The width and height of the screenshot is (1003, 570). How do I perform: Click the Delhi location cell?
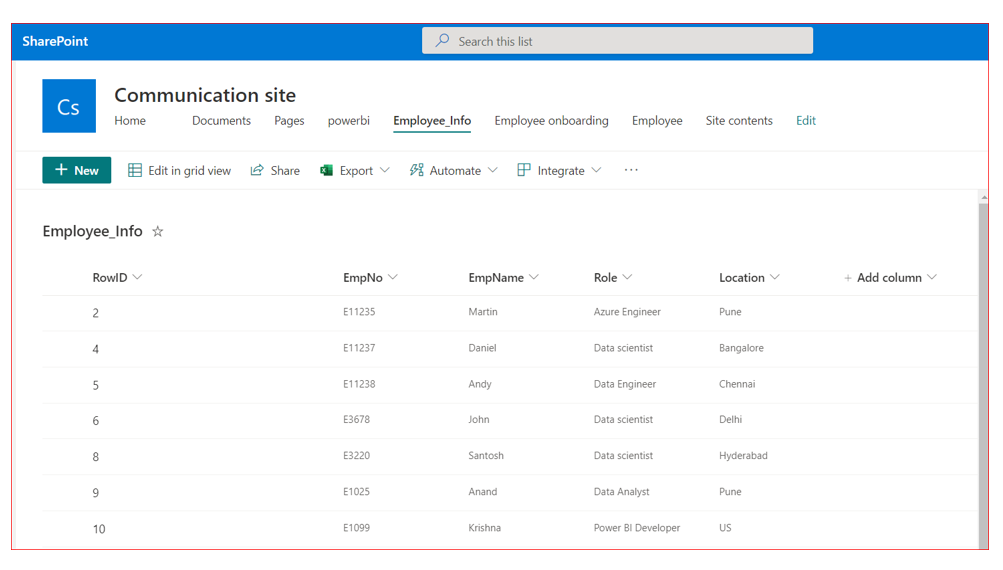(x=731, y=419)
